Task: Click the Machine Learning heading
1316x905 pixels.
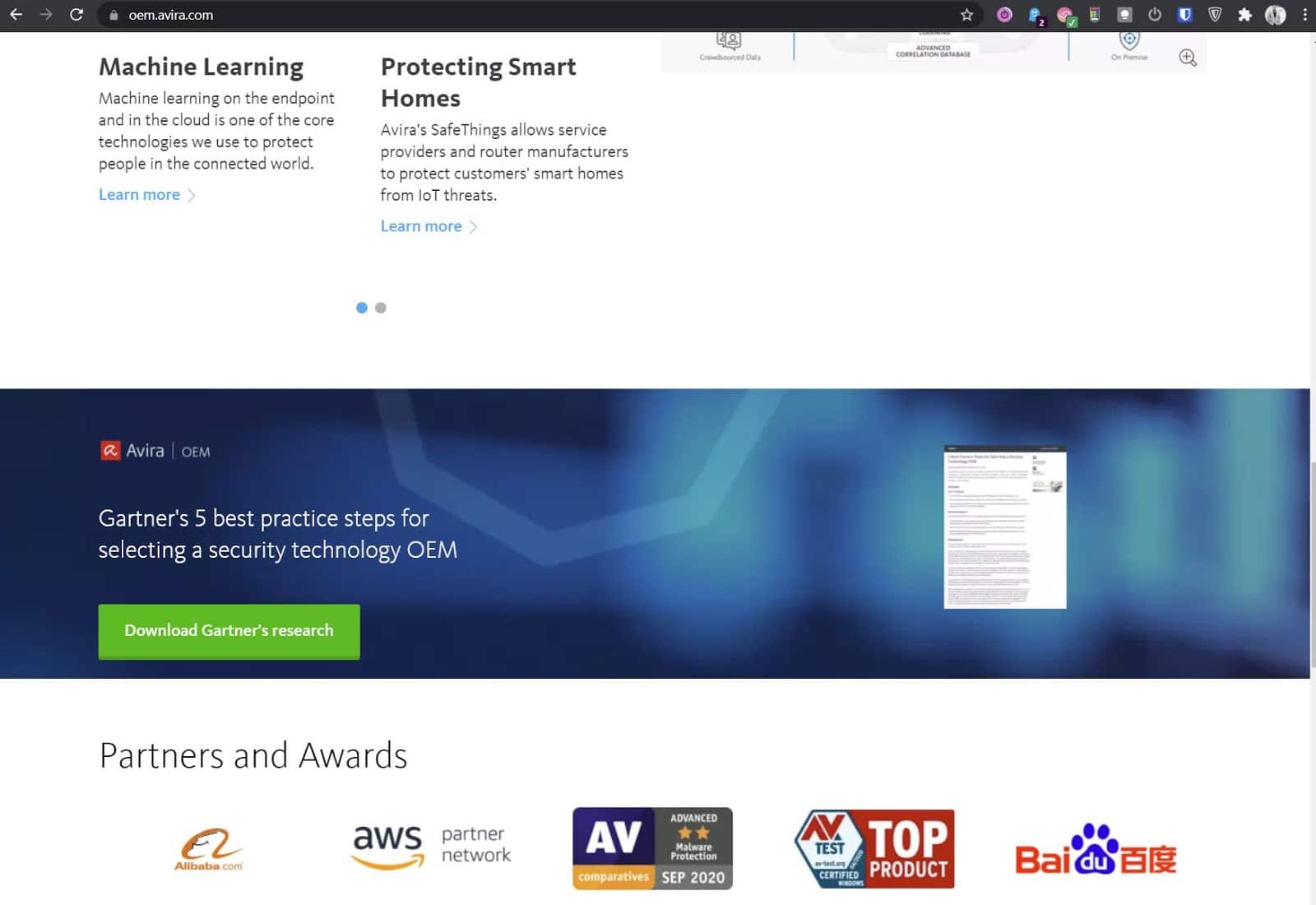Action: [x=202, y=67]
